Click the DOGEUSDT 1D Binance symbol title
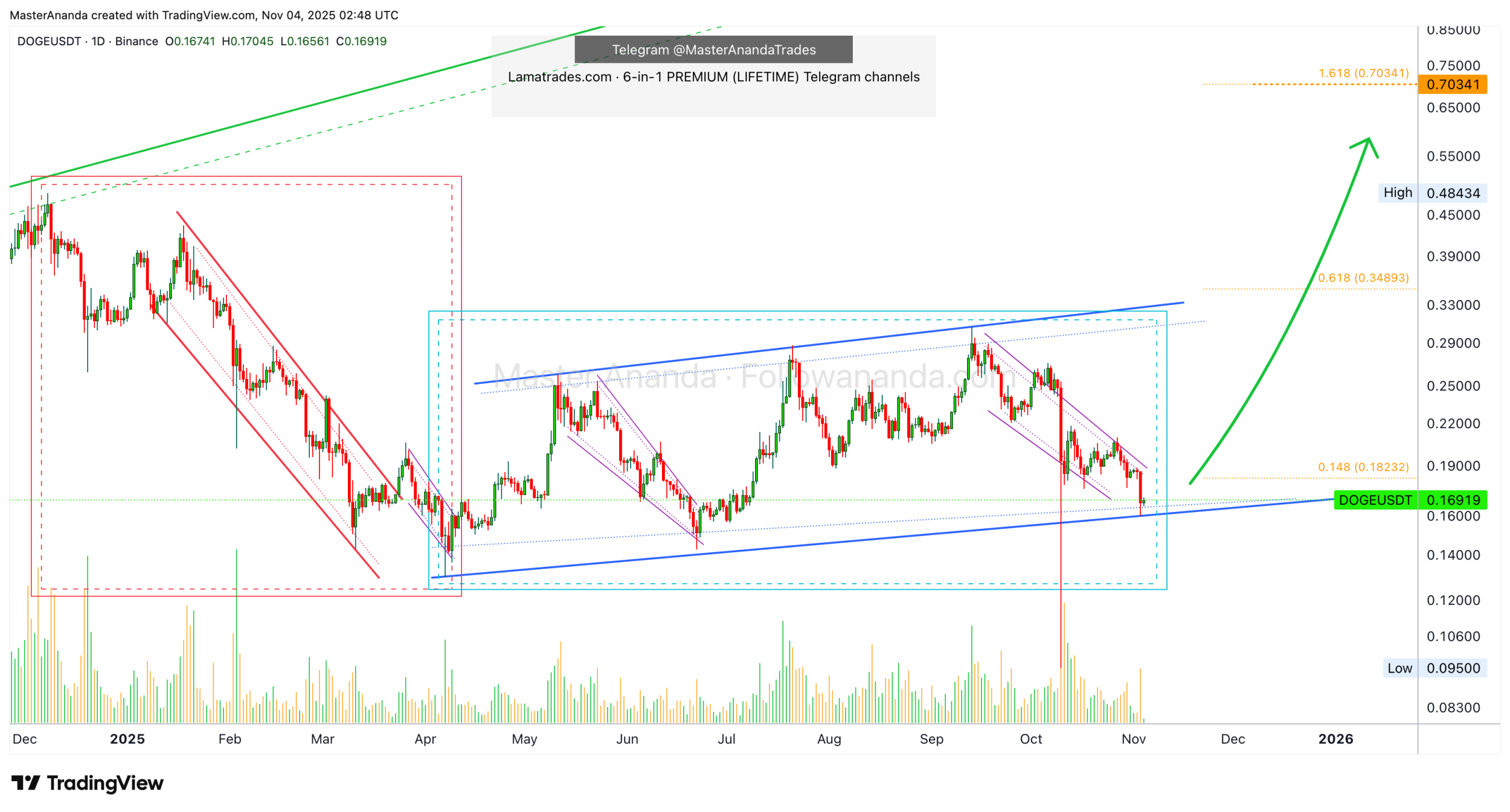The height and width of the screenshot is (812, 1510). pos(88,41)
